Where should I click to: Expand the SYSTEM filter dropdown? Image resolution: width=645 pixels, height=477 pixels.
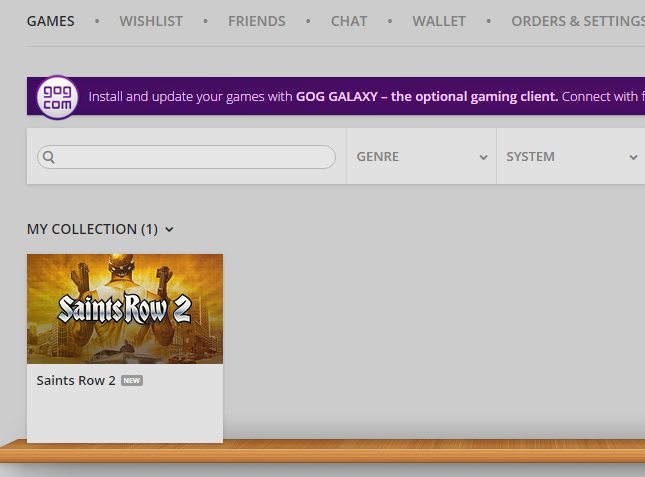(571, 156)
